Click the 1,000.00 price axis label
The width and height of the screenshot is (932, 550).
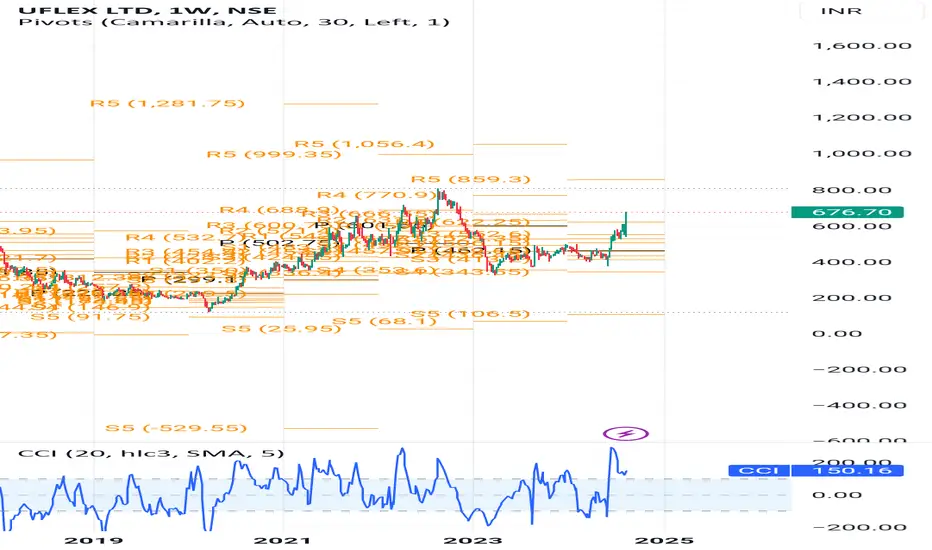[x=862, y=153]
